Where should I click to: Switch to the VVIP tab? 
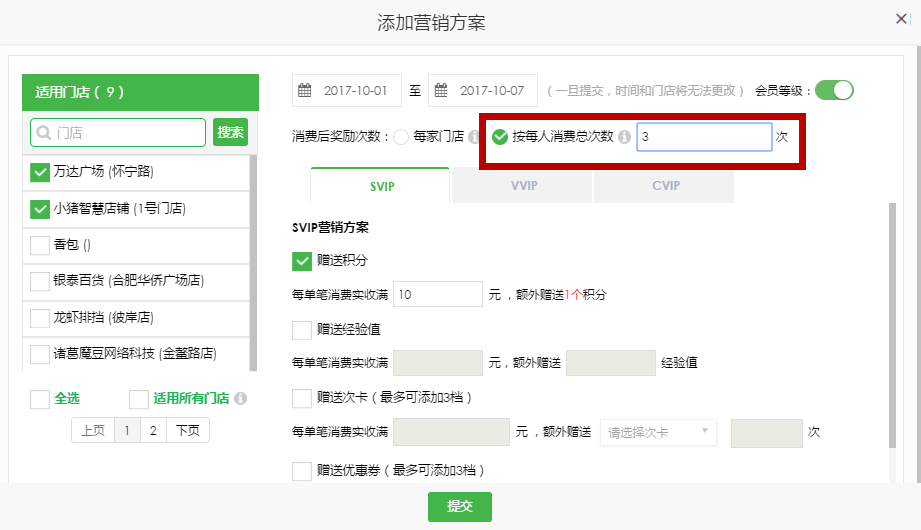pyautogui.click(x=521, y=186)
